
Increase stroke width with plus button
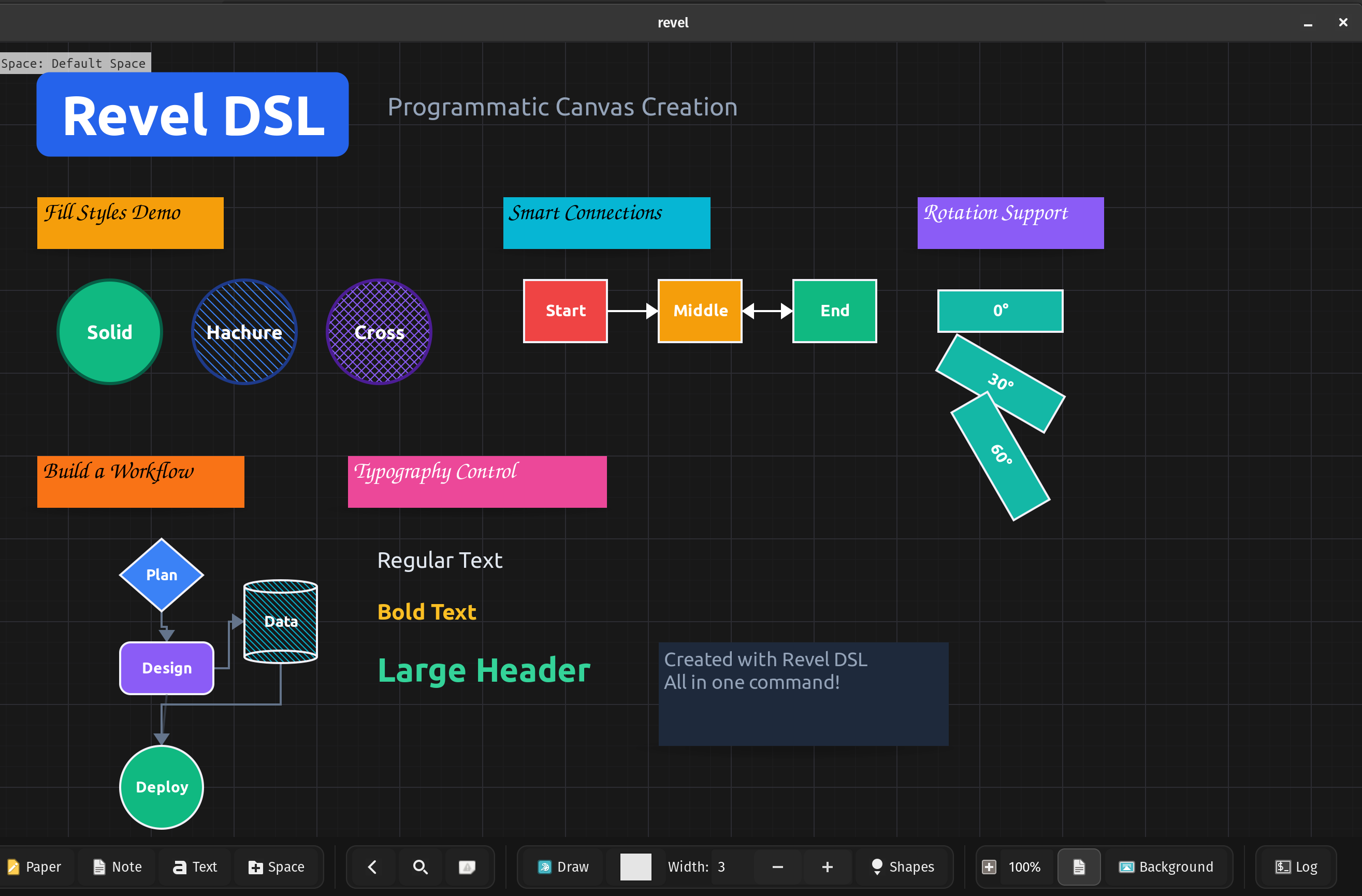click(827, 867)
